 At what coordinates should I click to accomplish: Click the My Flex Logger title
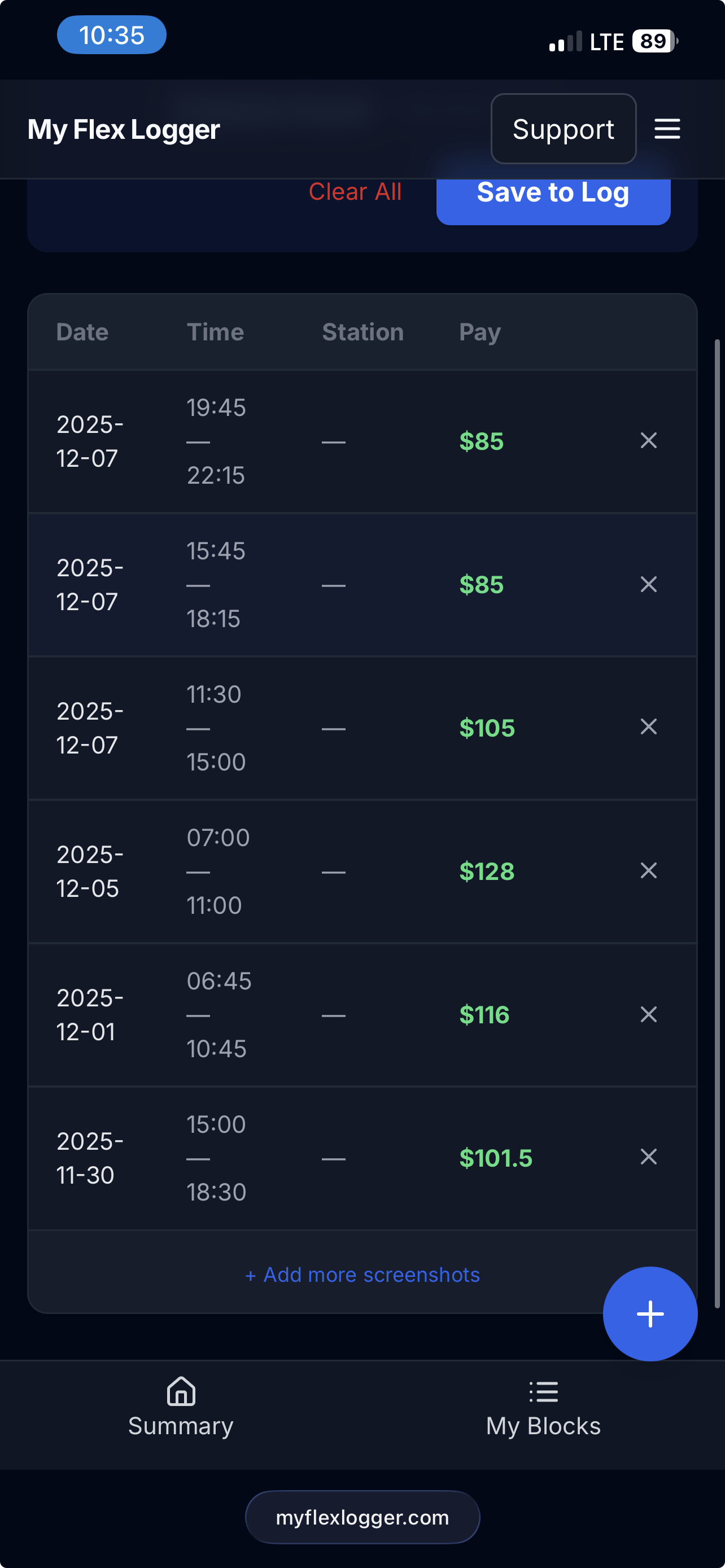(x=124, y=130)
